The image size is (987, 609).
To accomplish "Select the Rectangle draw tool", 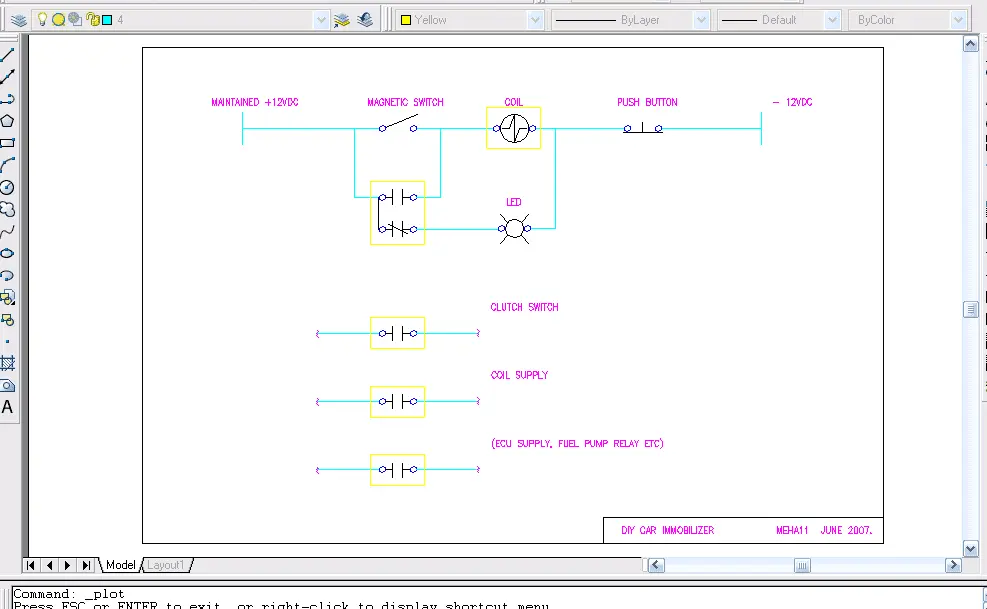I will coord(7,142).
